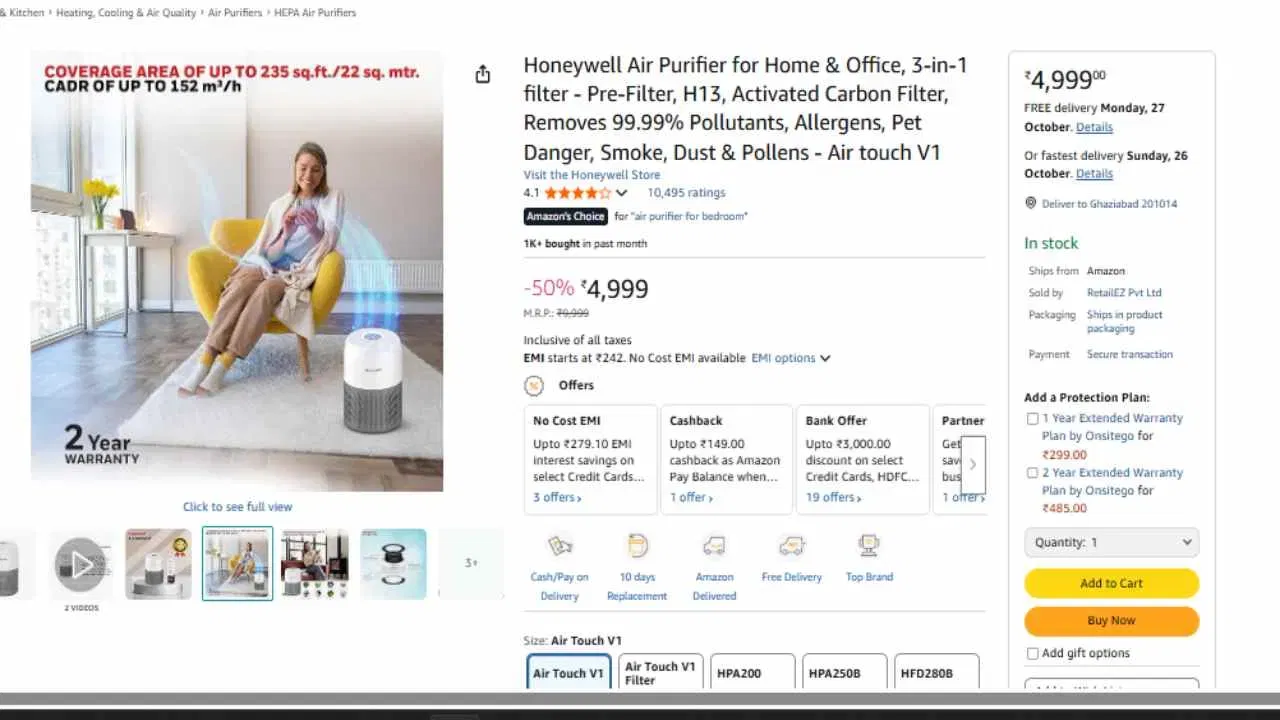
Task: Click the location pin to change delivery address
Action: (1030, 203)
